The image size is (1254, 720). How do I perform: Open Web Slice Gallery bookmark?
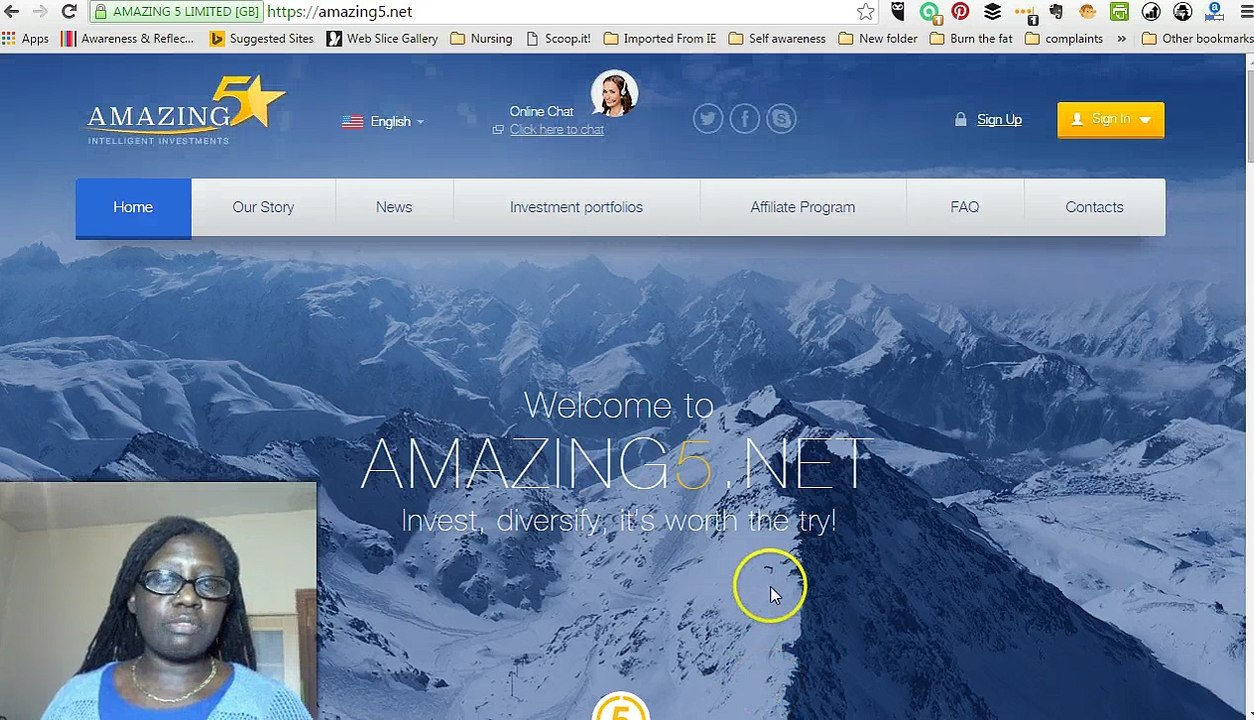point(382,39)
